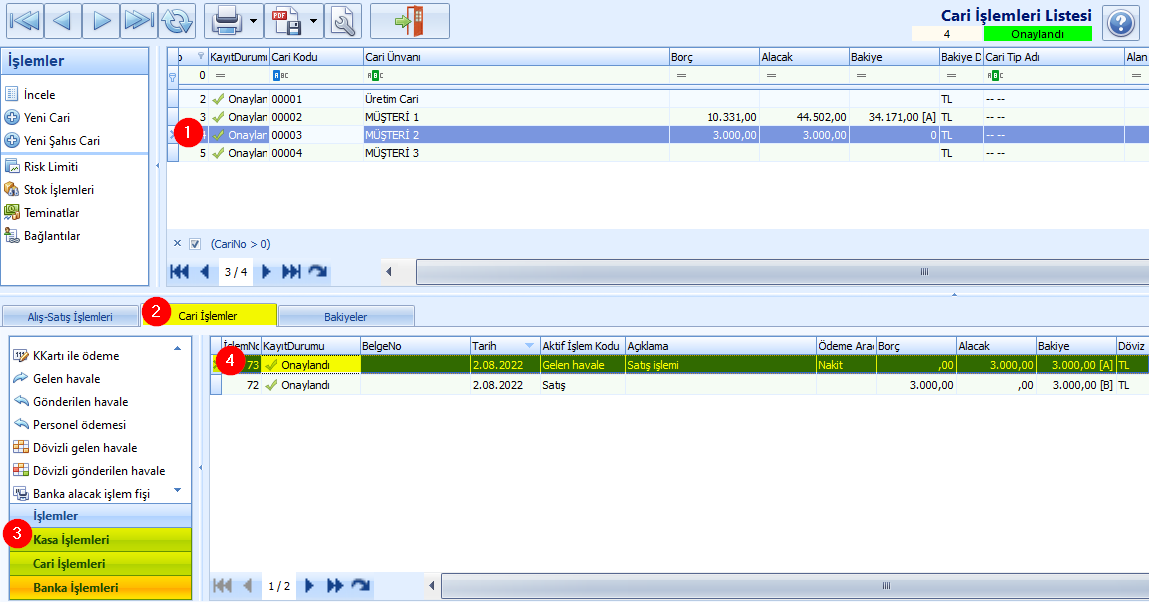Image resolution: width=1149 pixels, height=602 pixels.
Task: Open the İşlemler group header in lower panel
Action: point(100,516)
